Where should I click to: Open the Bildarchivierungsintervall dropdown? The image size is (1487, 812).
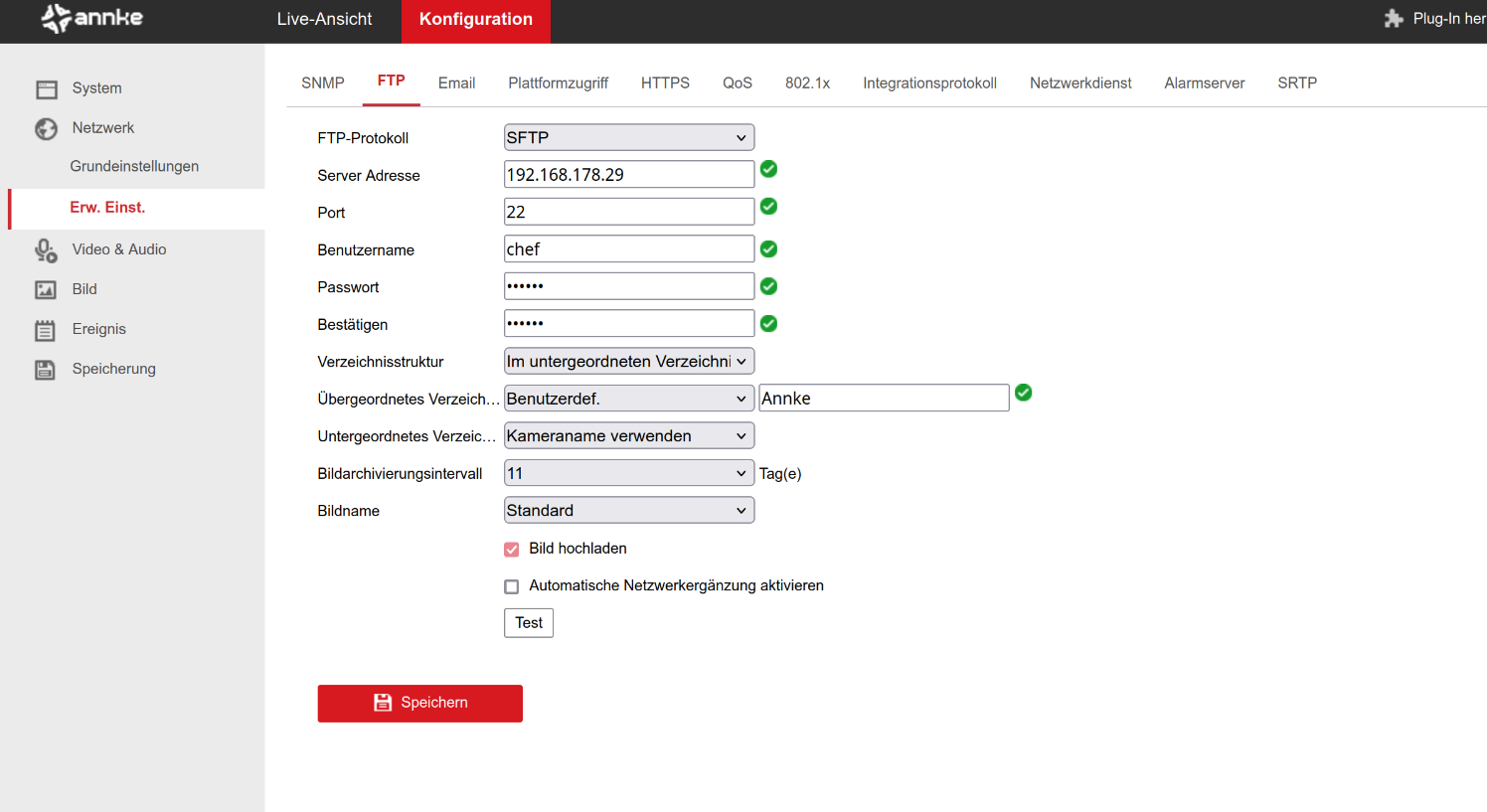click(x=628, y=473)
